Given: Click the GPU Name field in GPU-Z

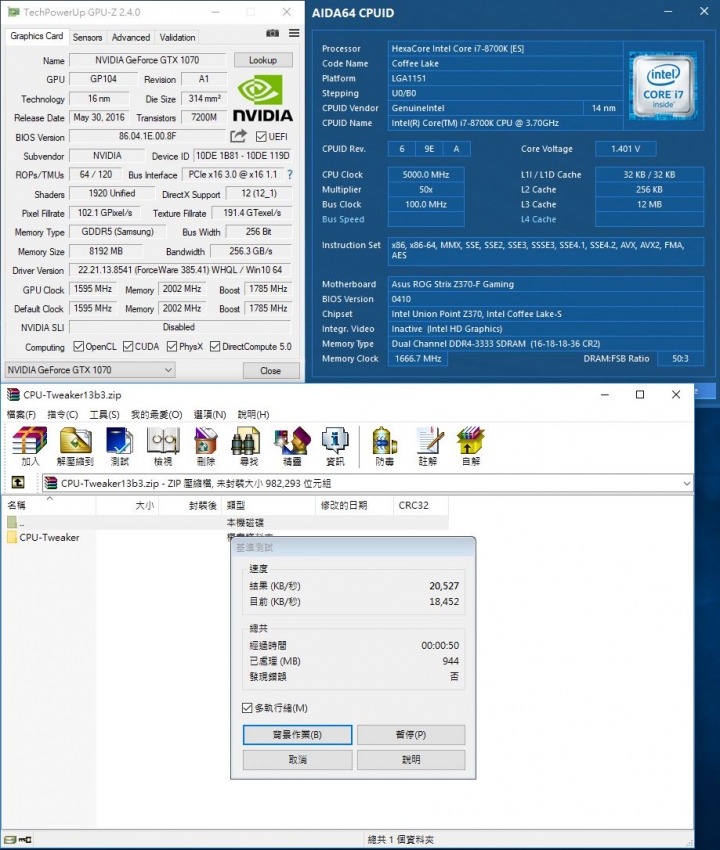Looking at the screenshot, I should [147, 60].
